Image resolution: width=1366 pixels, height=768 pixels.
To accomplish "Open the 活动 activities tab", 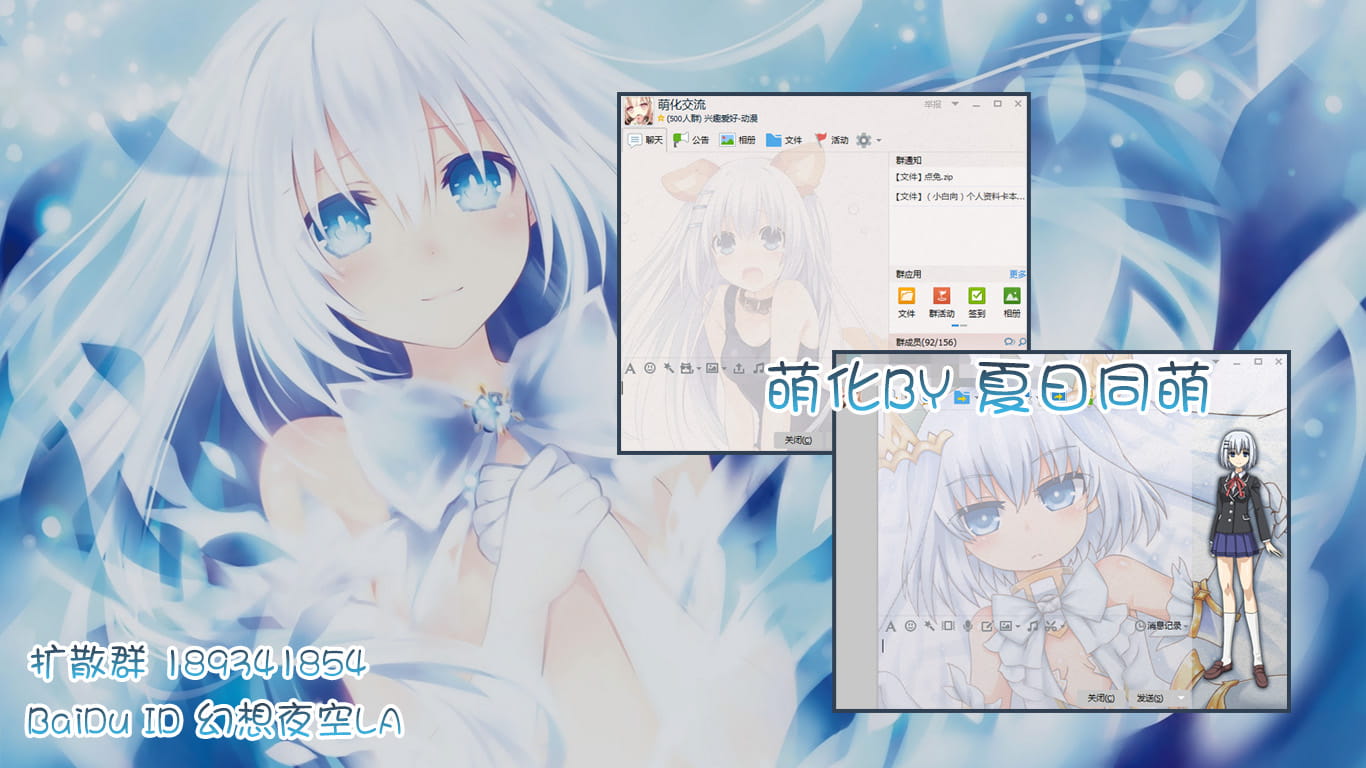I will pyautogui.click(x=831, y=140).
